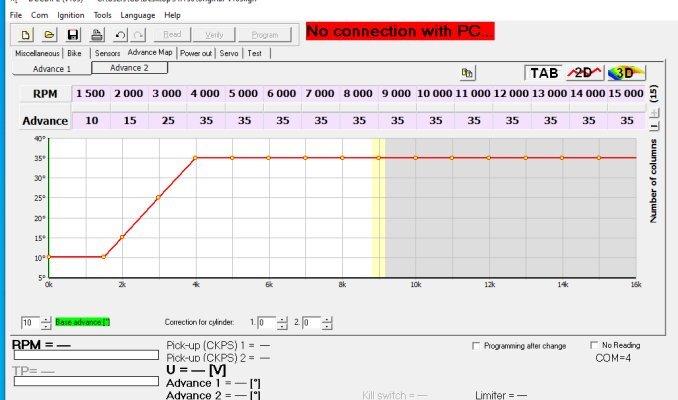This screenshot has width=678, height=400.
Task: Redo with the grayed arrow icon
Action: (x=138, y=35)
